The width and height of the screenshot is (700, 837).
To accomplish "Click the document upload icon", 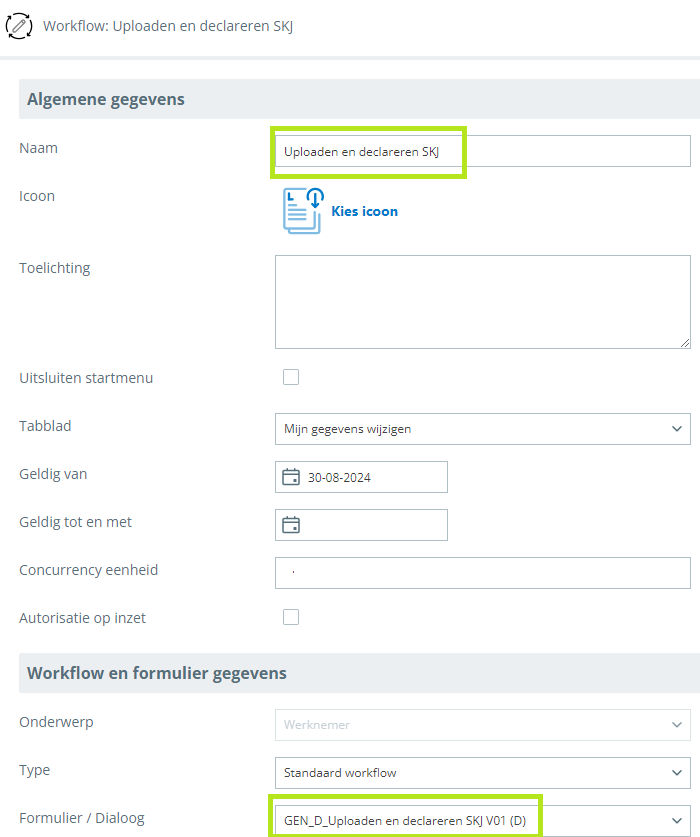I will coord(303,211).
